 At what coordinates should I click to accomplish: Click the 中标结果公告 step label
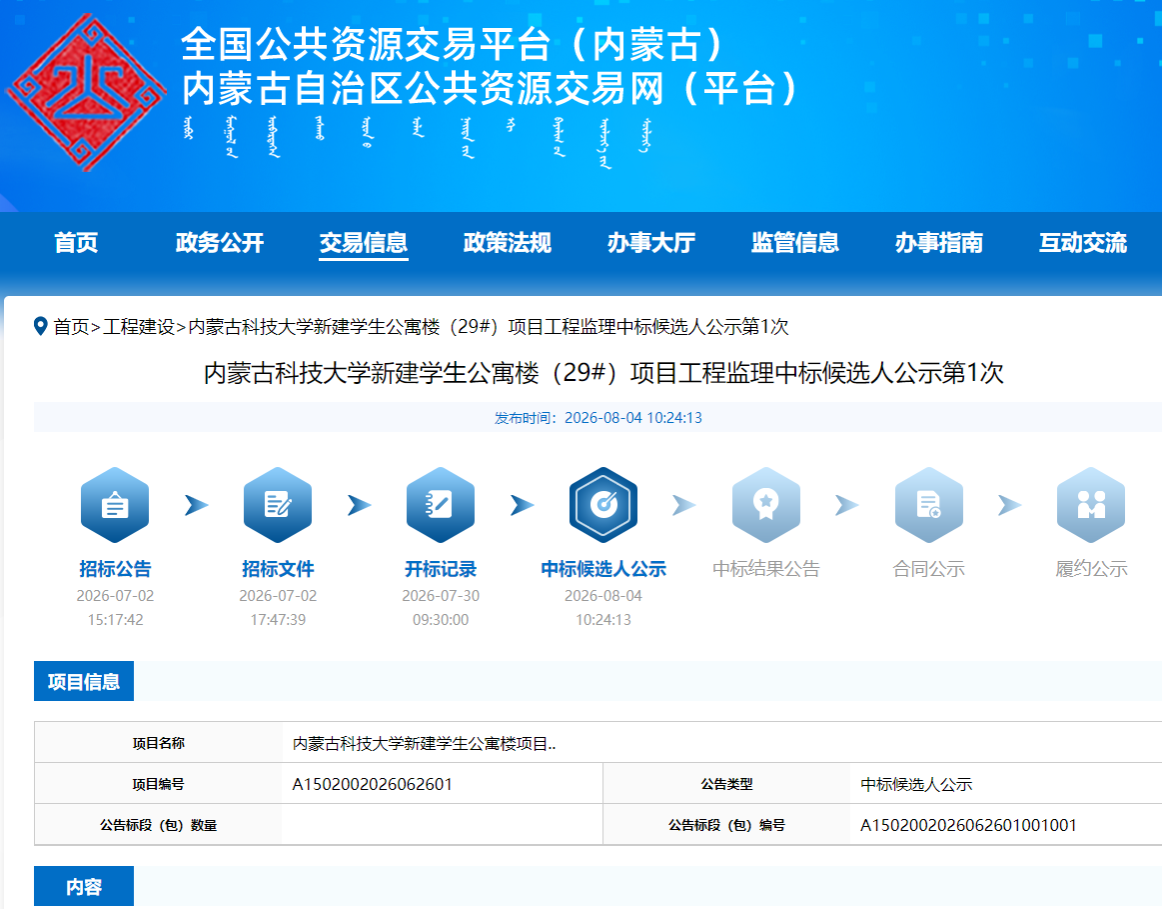766,569
